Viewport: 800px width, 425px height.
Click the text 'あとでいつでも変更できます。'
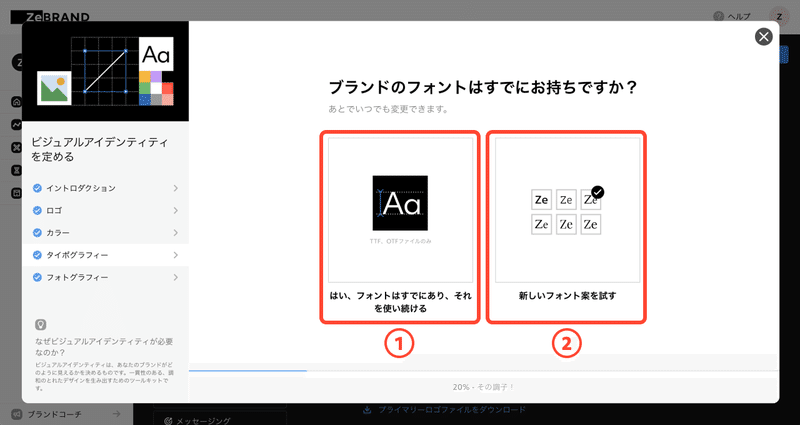point(388,109)
